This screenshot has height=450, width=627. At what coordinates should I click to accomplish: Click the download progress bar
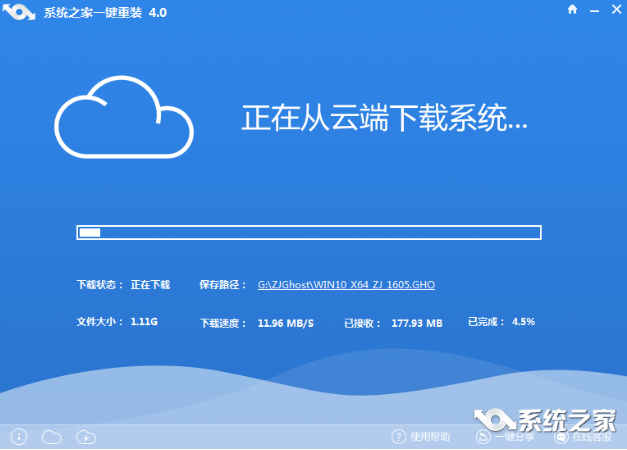click(x=309, y=232)
